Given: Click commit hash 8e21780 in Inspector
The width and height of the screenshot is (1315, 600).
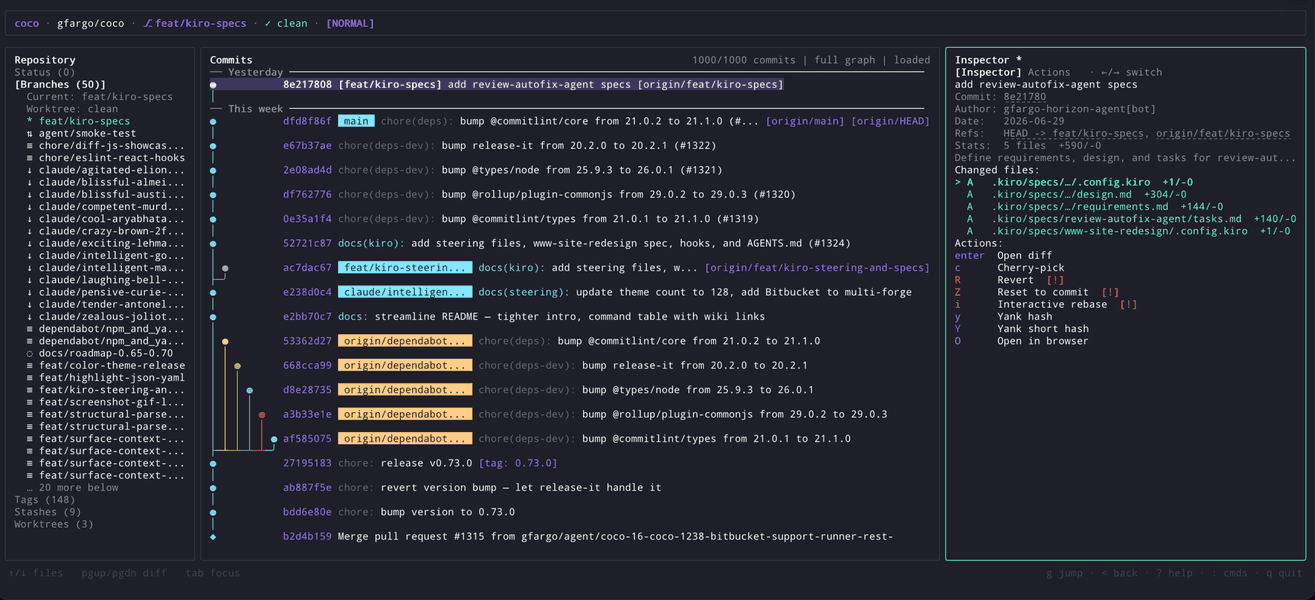Looking at the screenshot, I should click(x=1025, y=97).
